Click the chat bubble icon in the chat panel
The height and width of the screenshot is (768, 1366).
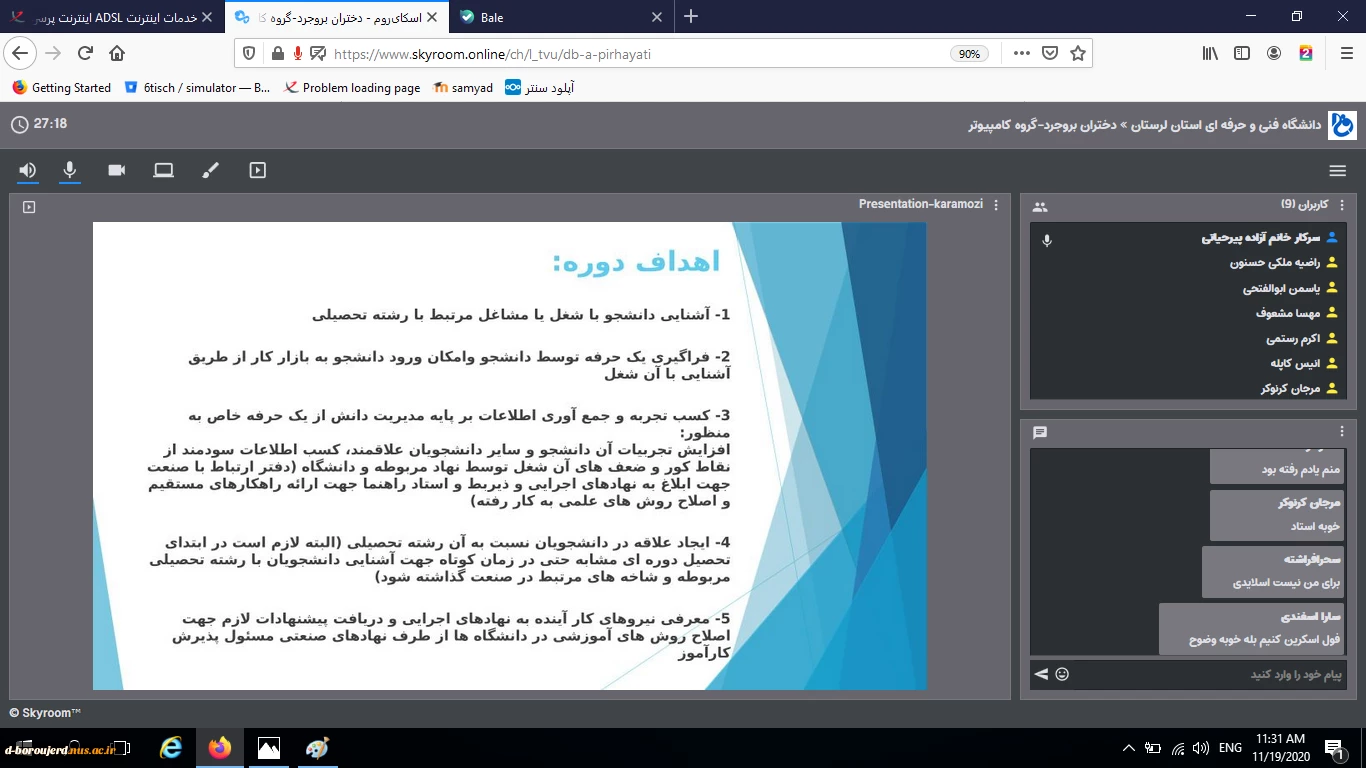[x=1040, y=433]
